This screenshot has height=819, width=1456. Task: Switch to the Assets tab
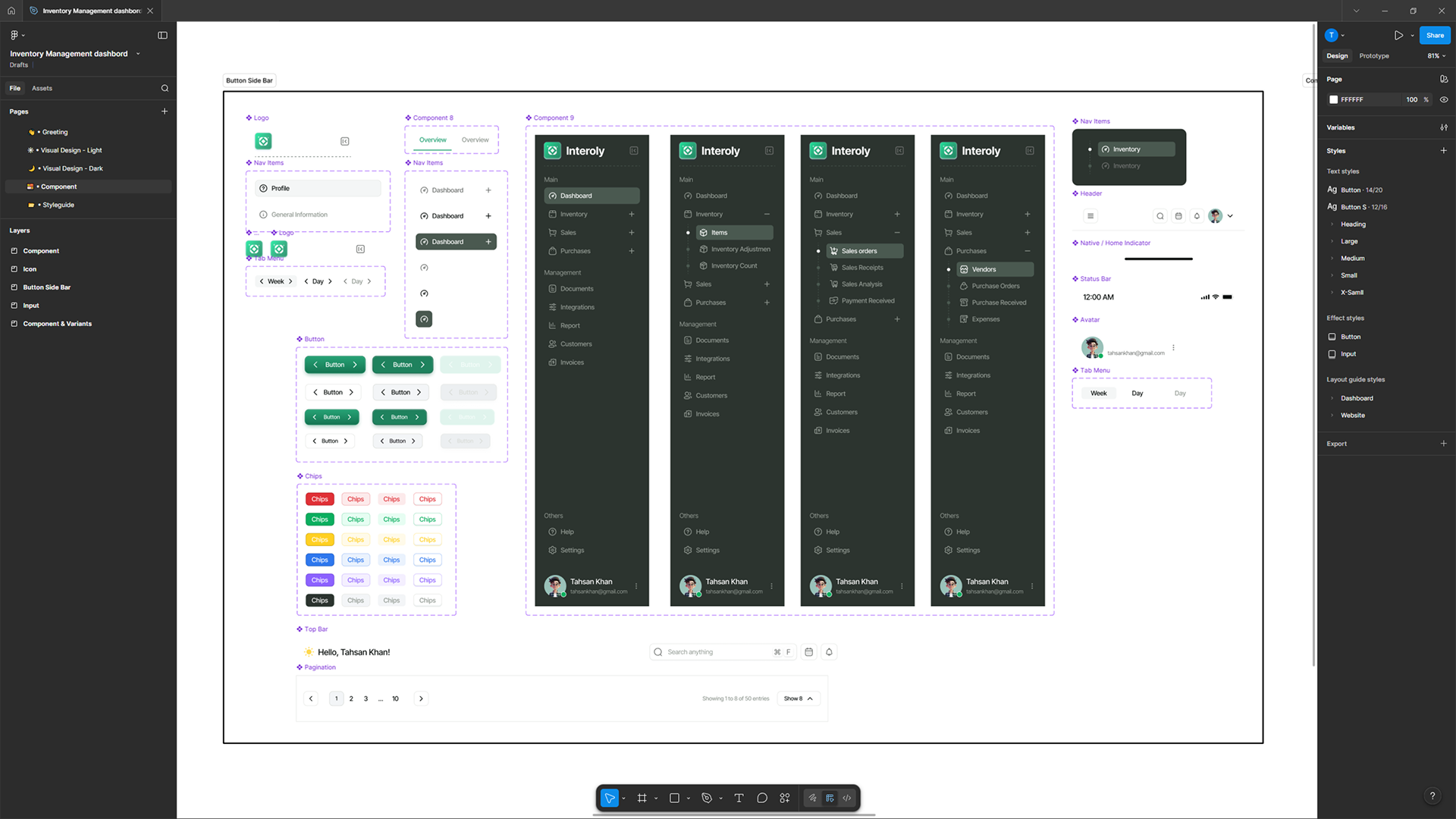click(x=42, y=88)
